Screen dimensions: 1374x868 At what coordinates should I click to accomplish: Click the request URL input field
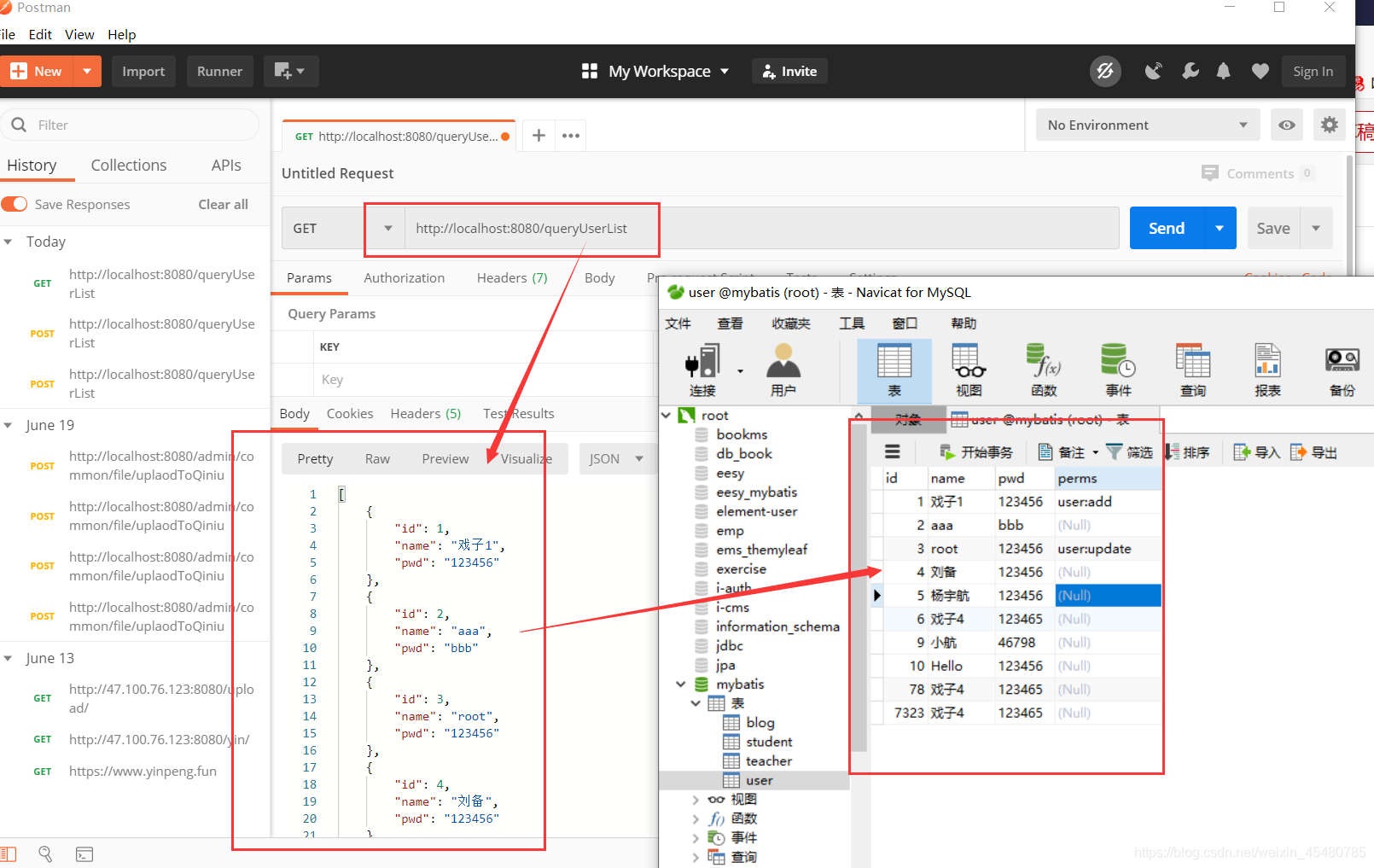tap(761, 228)
